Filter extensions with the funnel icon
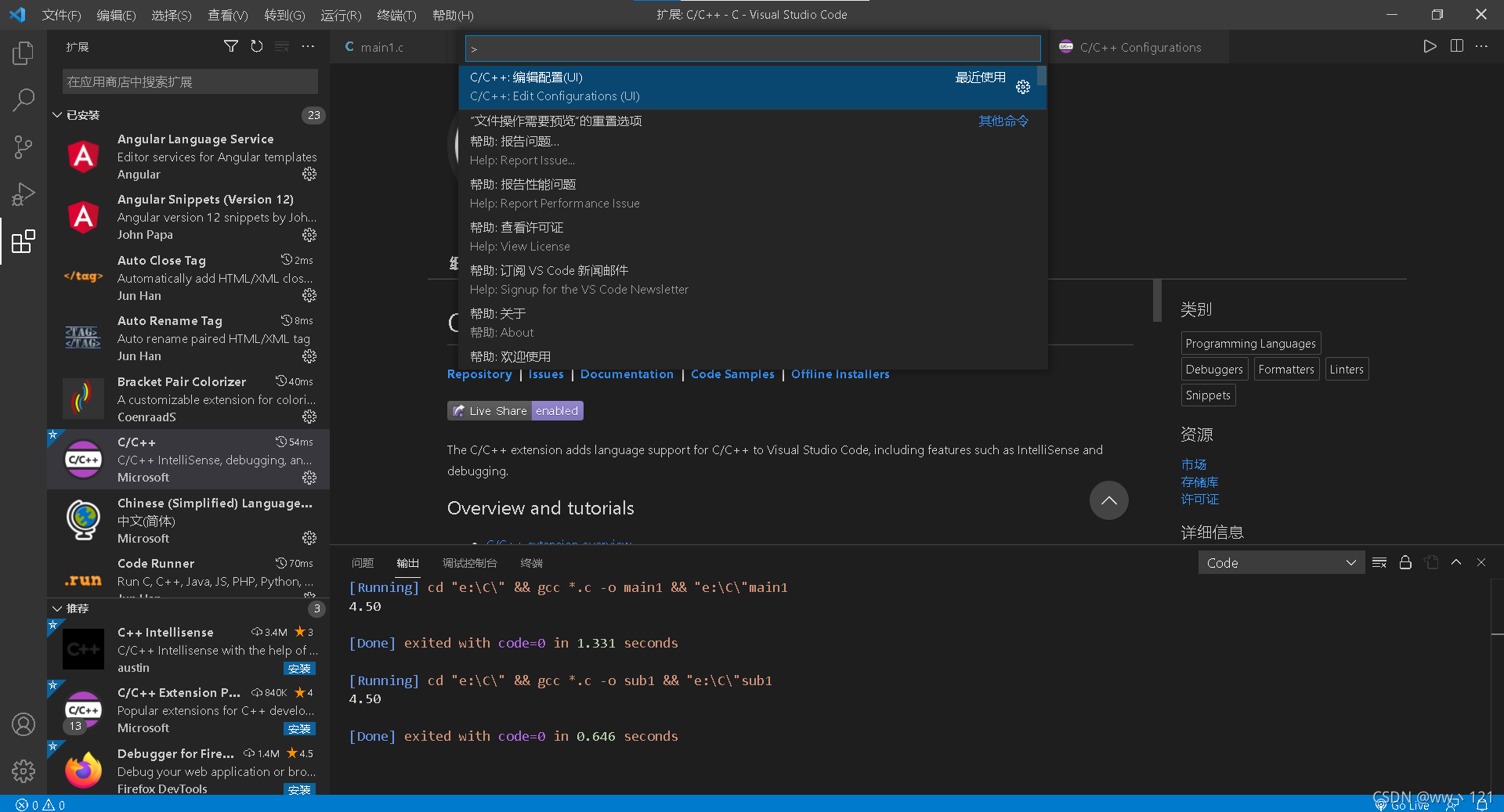This screenshot has height=812, width=1504. (231, 46)
